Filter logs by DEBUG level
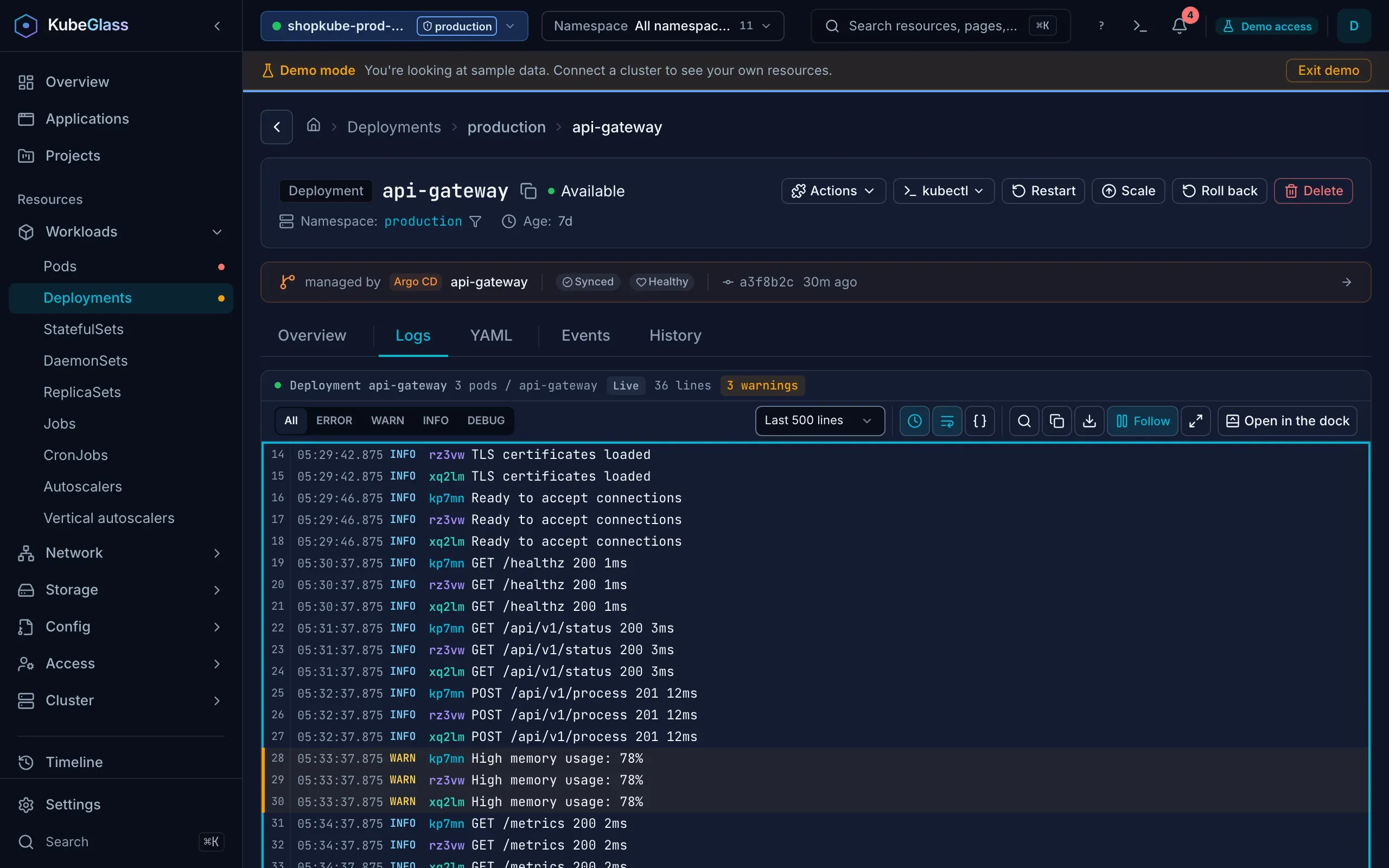The image size is (1389, 868). [486, 420]
